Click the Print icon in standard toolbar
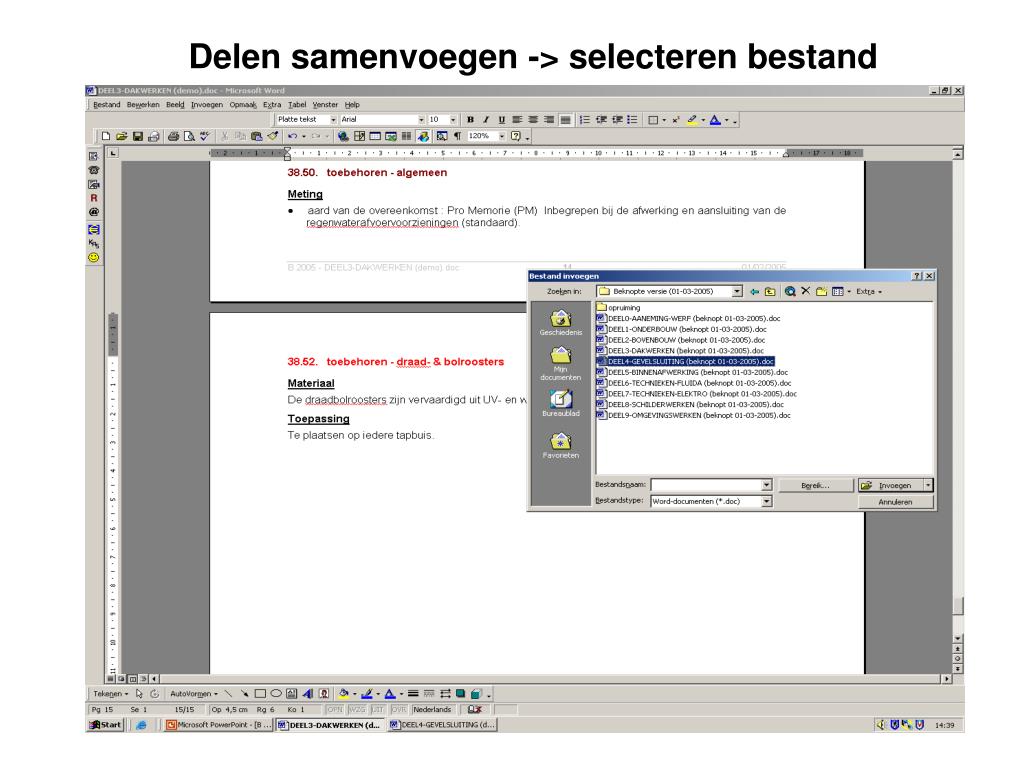1024x768 pixels. pos(173,136)
